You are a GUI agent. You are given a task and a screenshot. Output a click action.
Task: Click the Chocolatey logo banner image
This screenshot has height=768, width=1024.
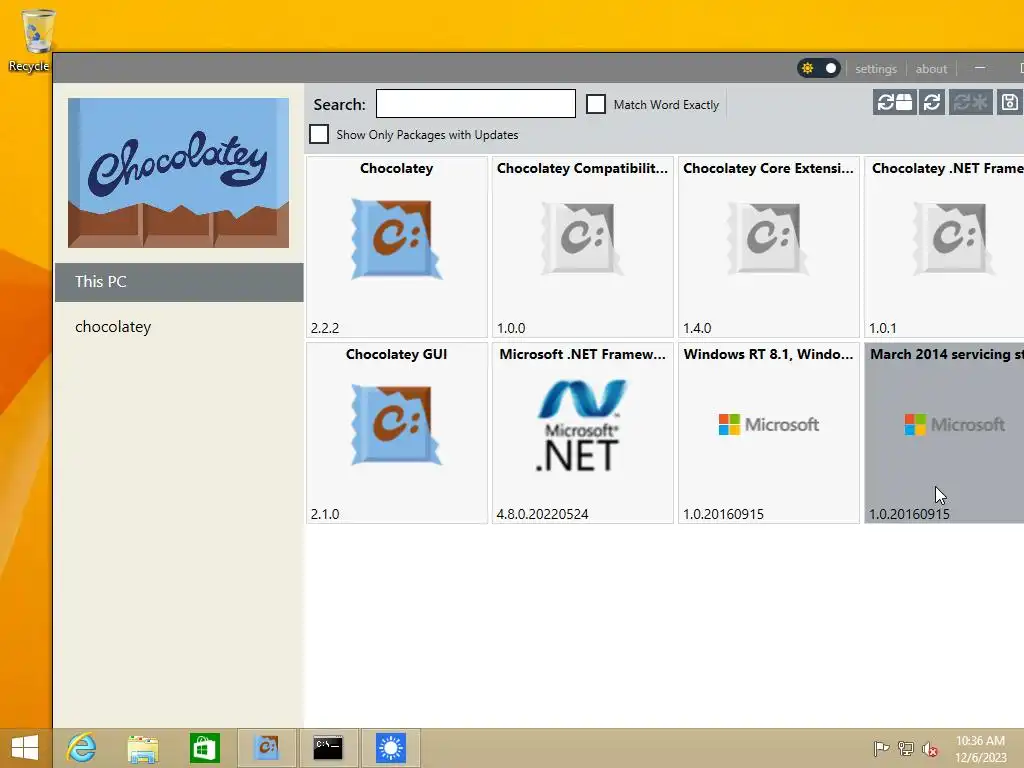coord(178,173)
